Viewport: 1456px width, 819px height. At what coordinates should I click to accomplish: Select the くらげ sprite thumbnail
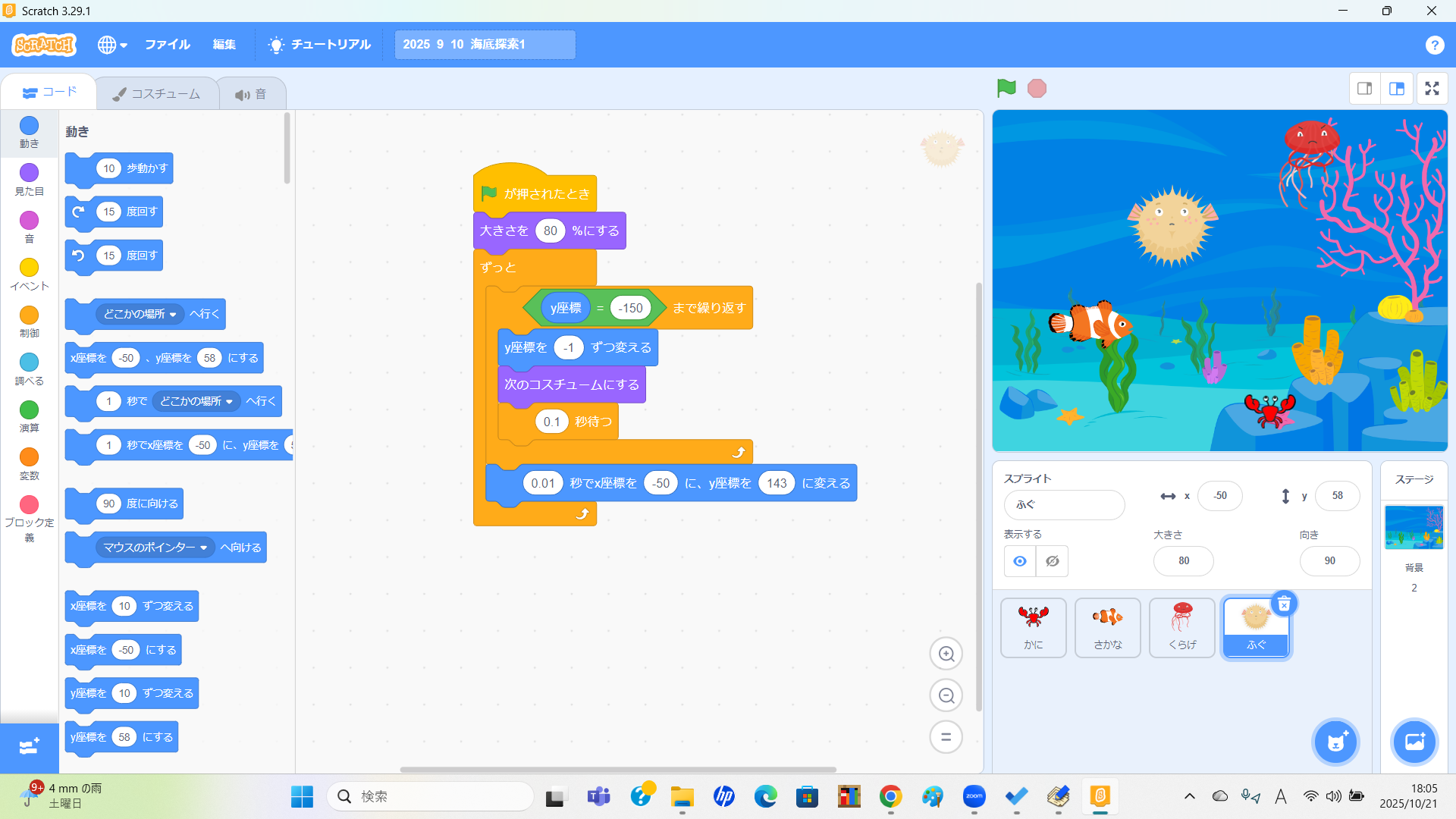[1181, 626]
